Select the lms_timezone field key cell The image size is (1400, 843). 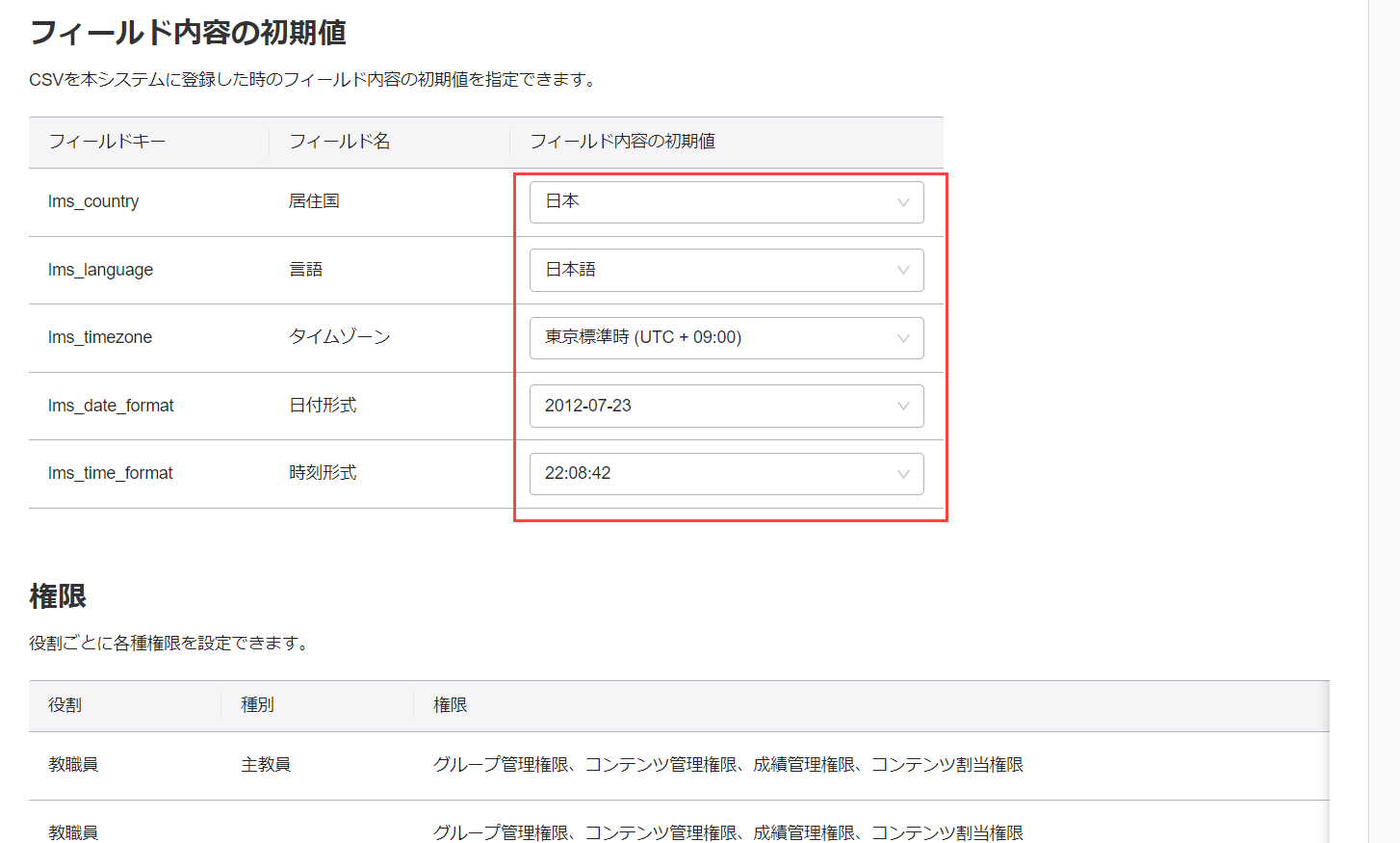coord(100,337)
